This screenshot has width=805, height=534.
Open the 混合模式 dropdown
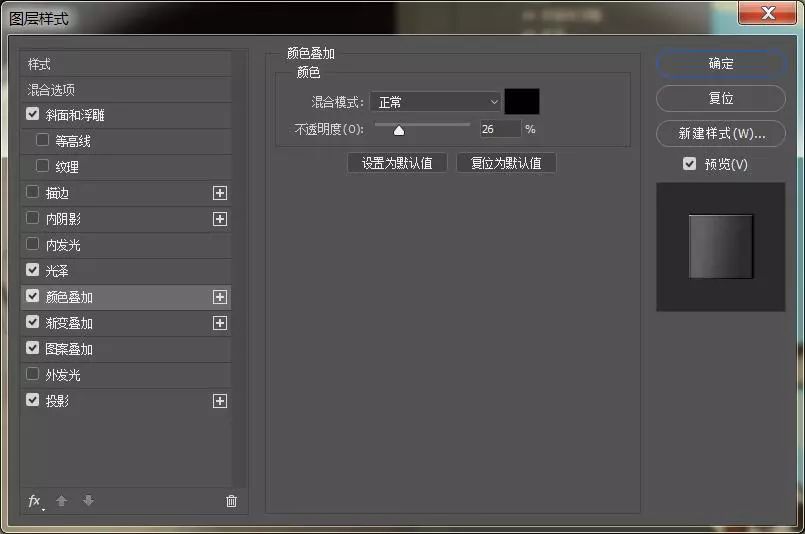point(436,102)
